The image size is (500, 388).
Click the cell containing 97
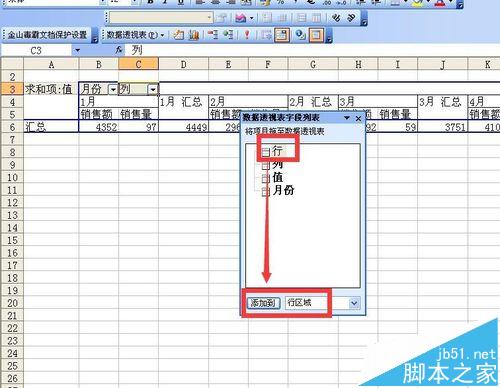138,127
